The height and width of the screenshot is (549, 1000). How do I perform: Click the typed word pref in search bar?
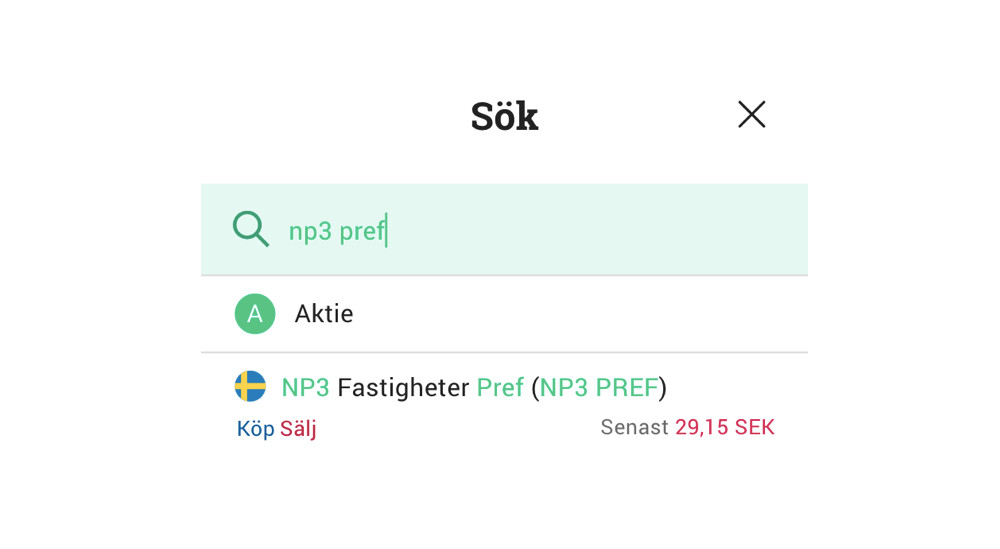point(362,231)
